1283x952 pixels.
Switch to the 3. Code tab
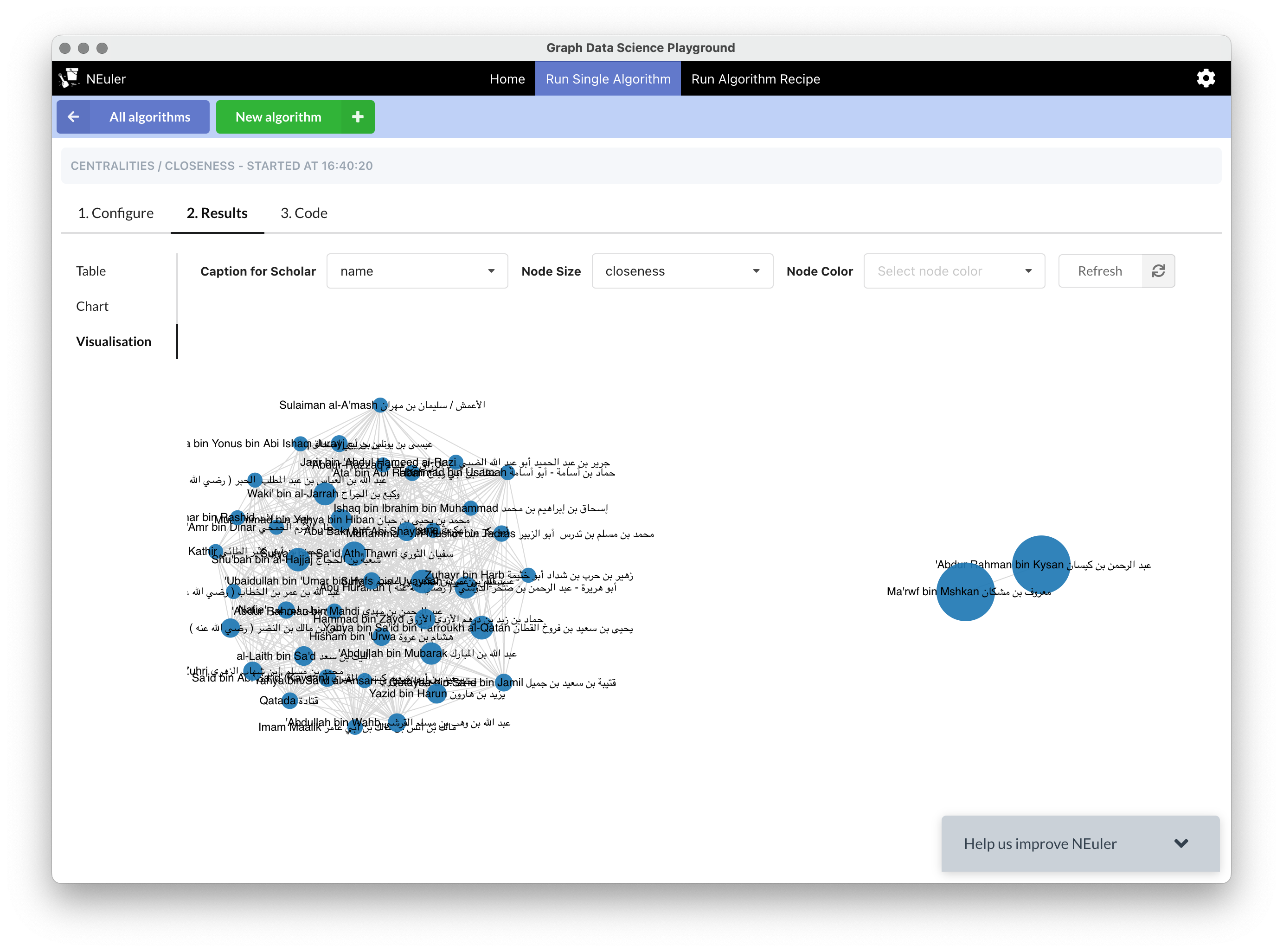304,213
